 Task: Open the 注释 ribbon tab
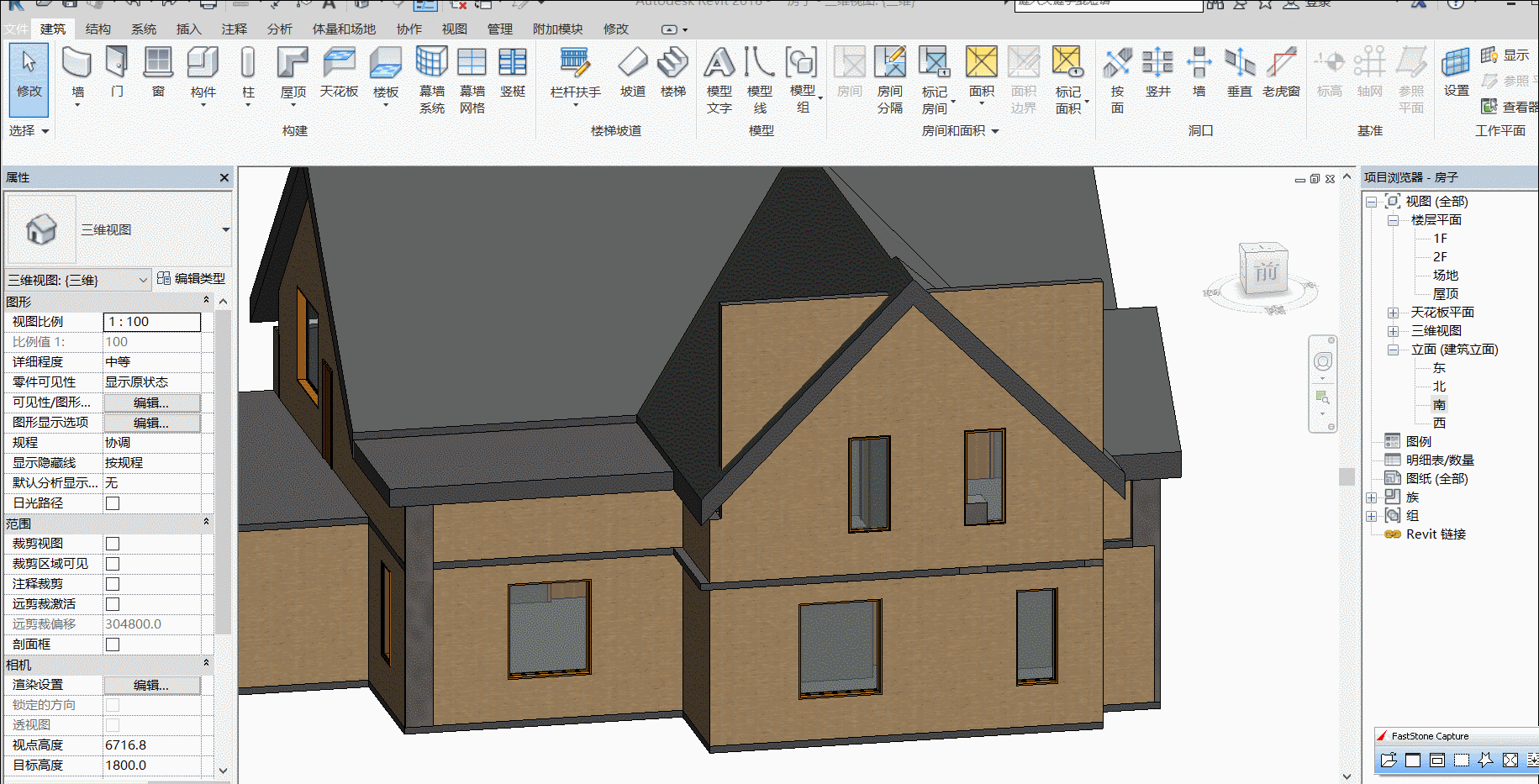click(235, 29)
